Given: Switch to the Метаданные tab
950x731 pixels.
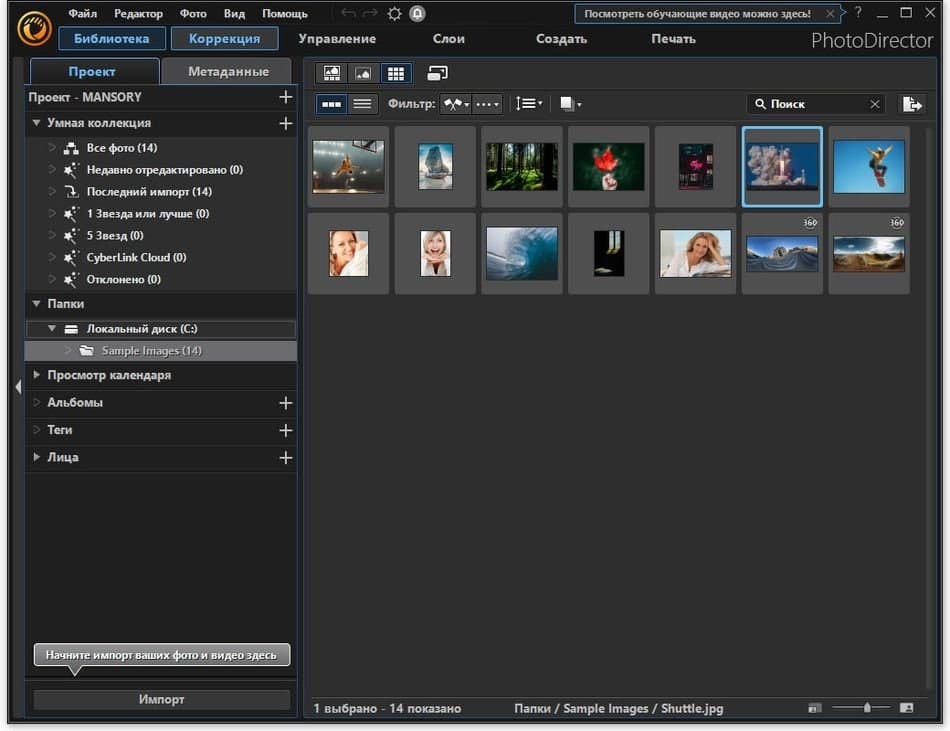Looking at the screenshot, I should click(228, 72).
